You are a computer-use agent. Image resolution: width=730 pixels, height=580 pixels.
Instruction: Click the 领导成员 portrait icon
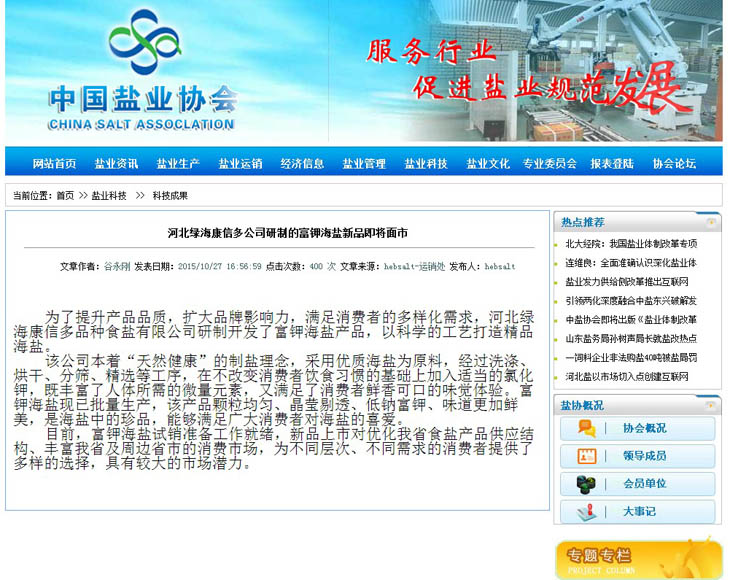(586, 456)
